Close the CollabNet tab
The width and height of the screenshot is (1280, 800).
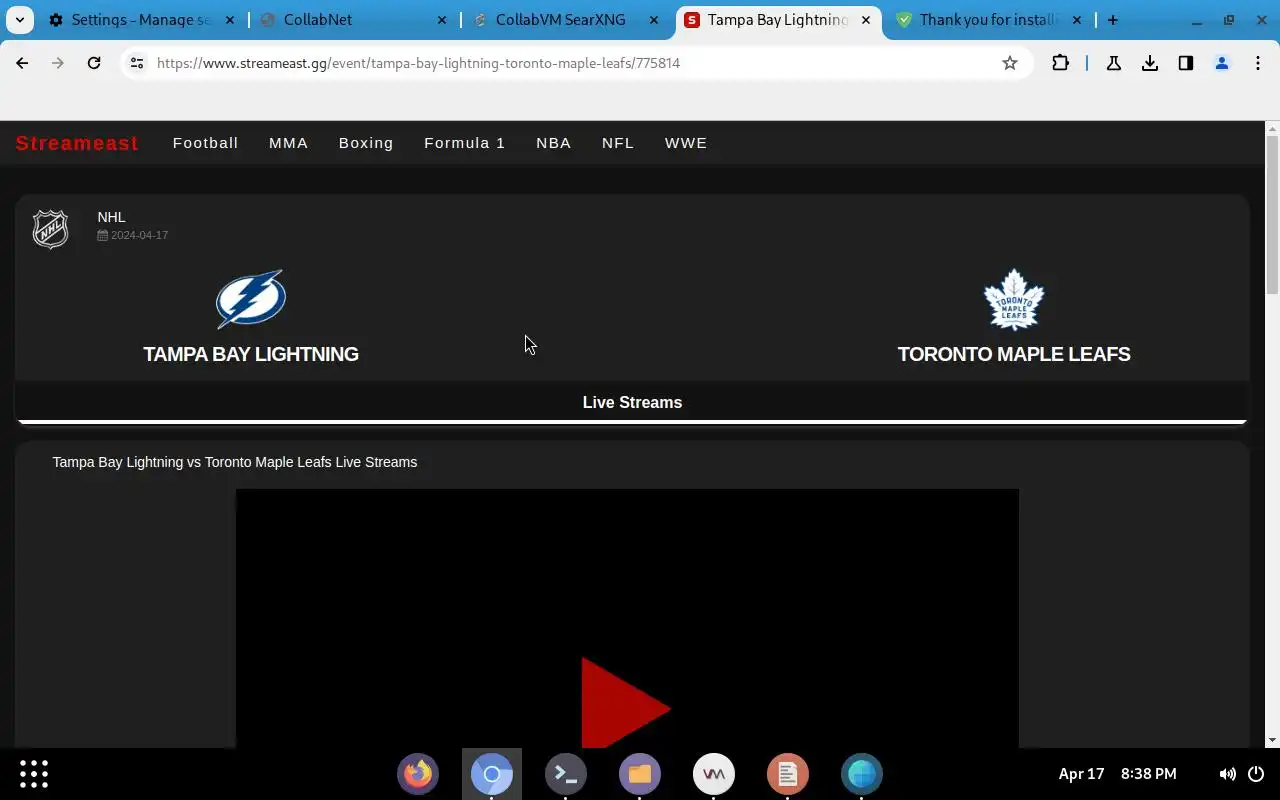(x=442, y=20)
